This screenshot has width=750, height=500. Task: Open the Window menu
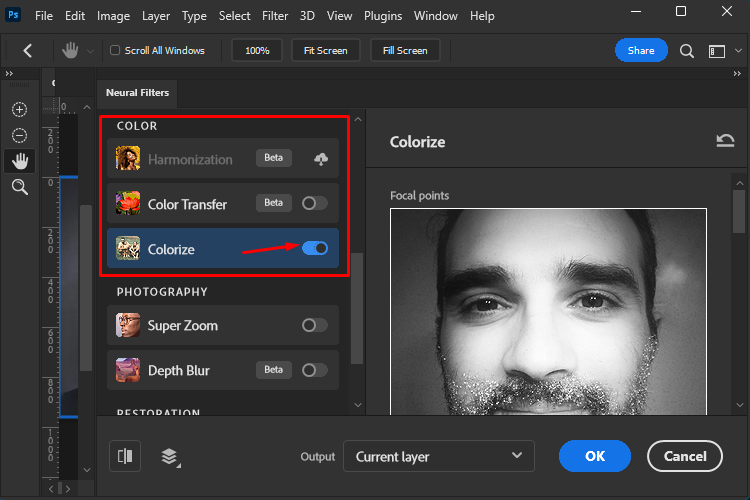(436, 16)
